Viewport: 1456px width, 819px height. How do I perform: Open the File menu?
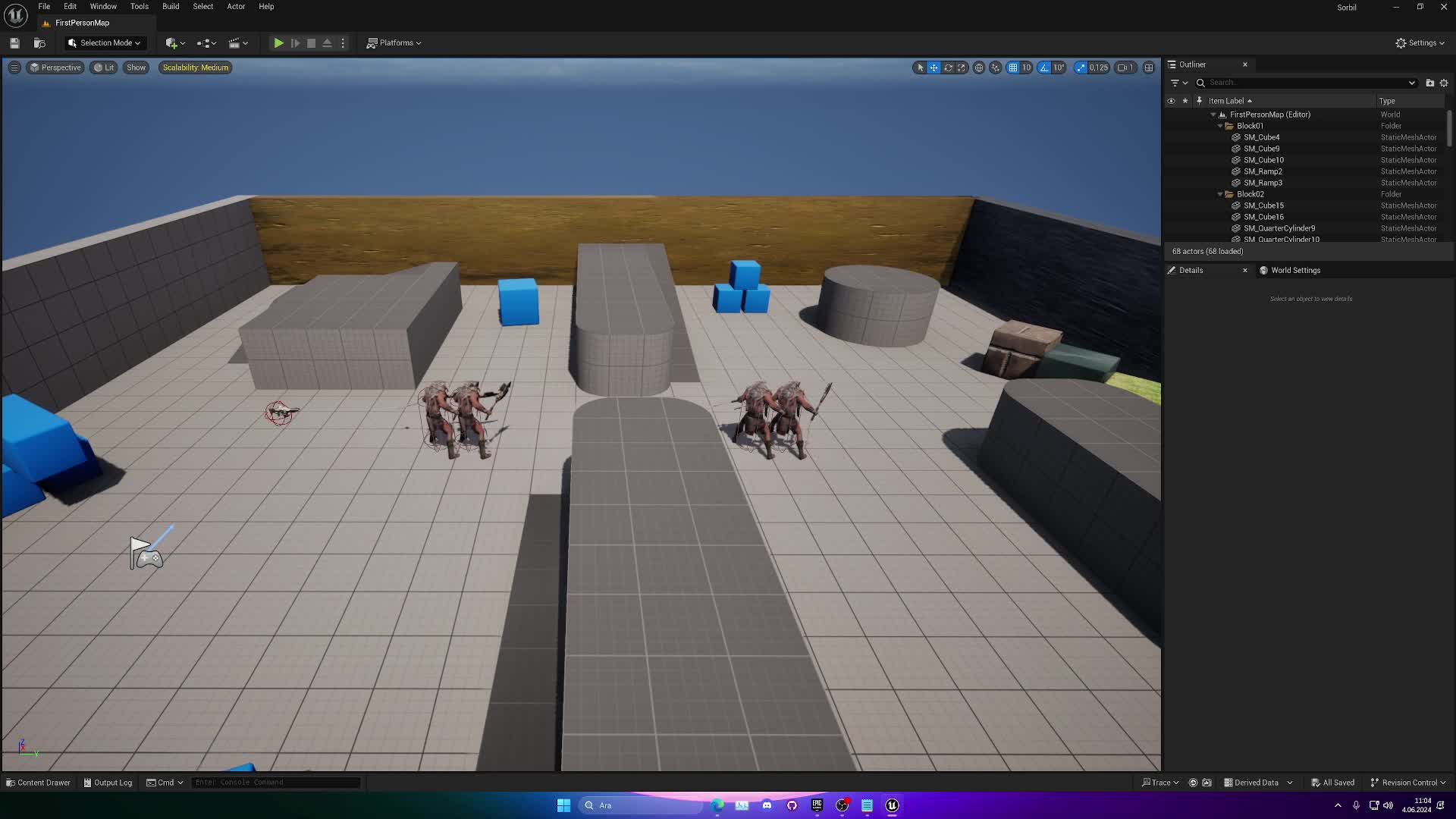[x=44, y=6]
